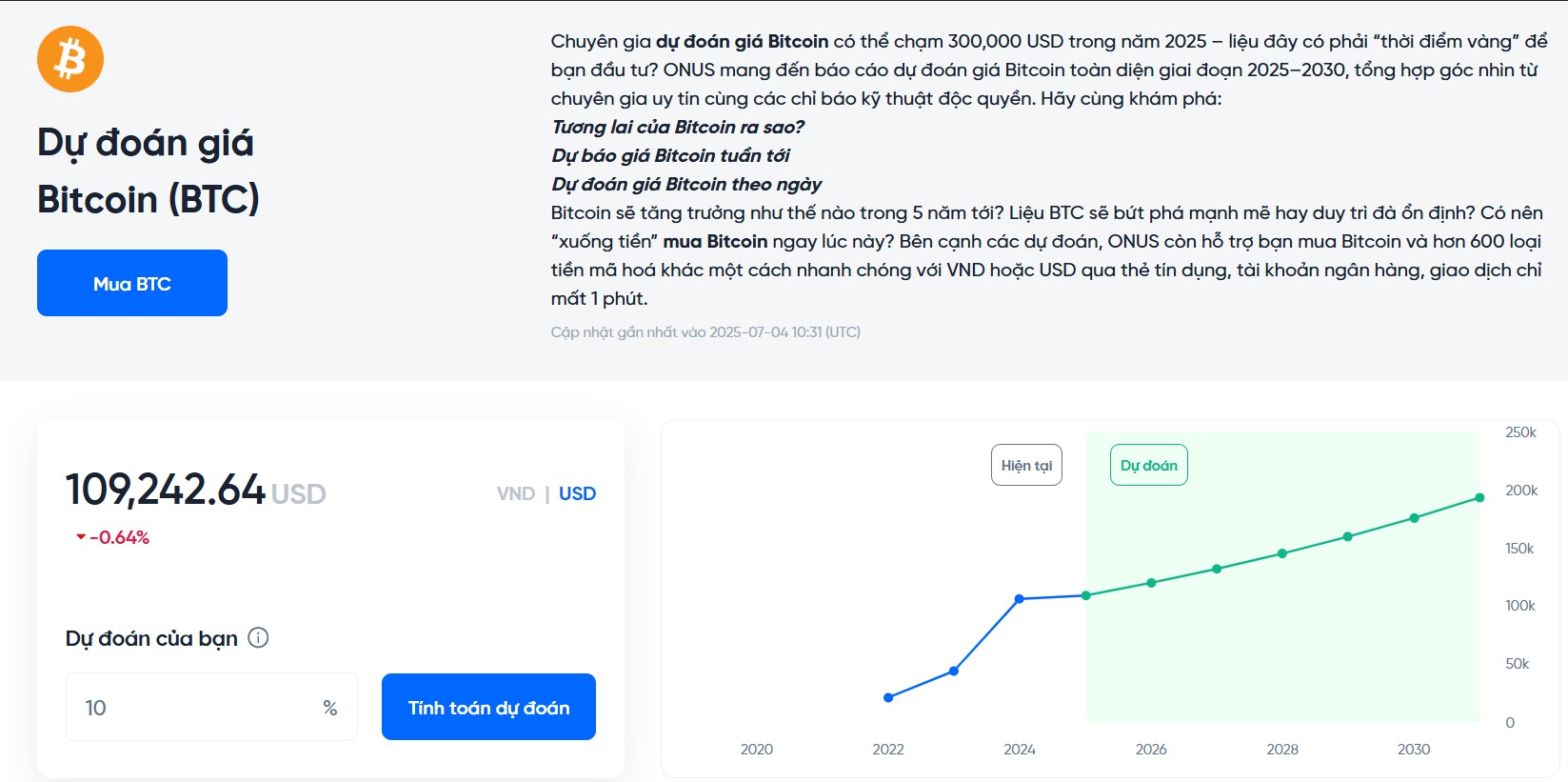This screenshot has height=782, width=1568.
Task: Click the 2030 x-axis label
Action: (1414, 749)
